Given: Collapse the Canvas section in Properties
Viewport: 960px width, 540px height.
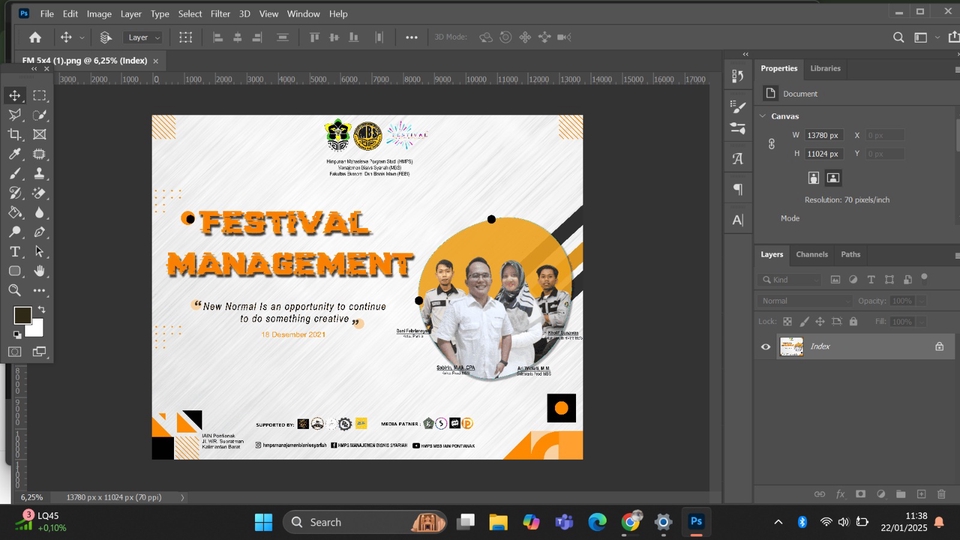Looking at the screenshot, I should coord(763,116).
